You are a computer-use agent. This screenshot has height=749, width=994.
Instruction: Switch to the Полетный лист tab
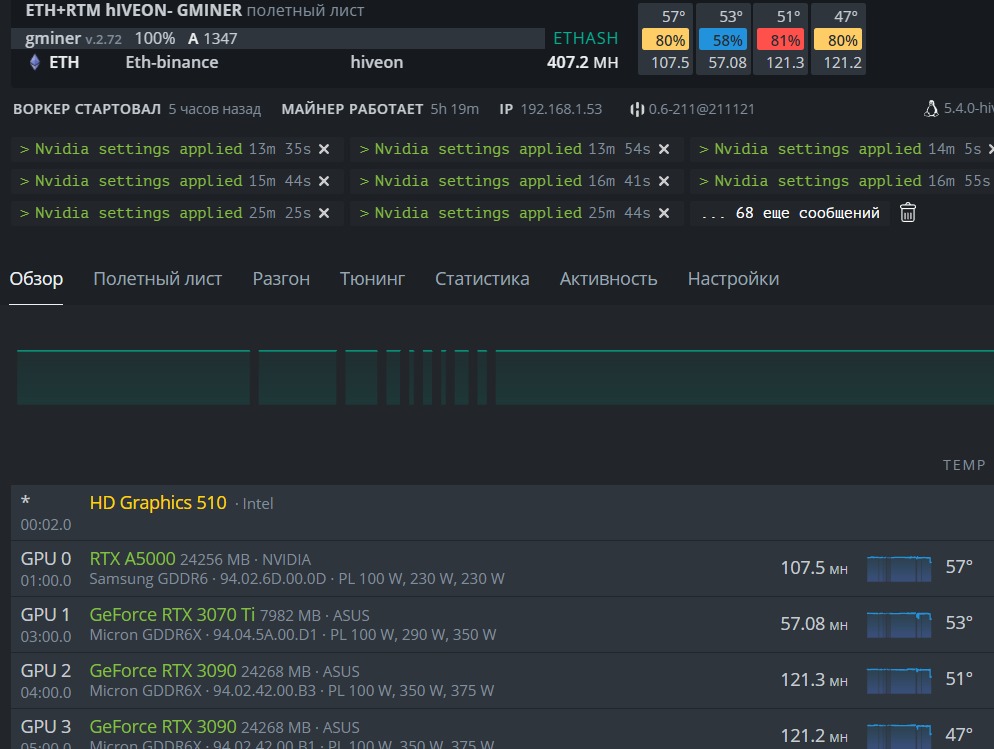(x=158, y=279)
